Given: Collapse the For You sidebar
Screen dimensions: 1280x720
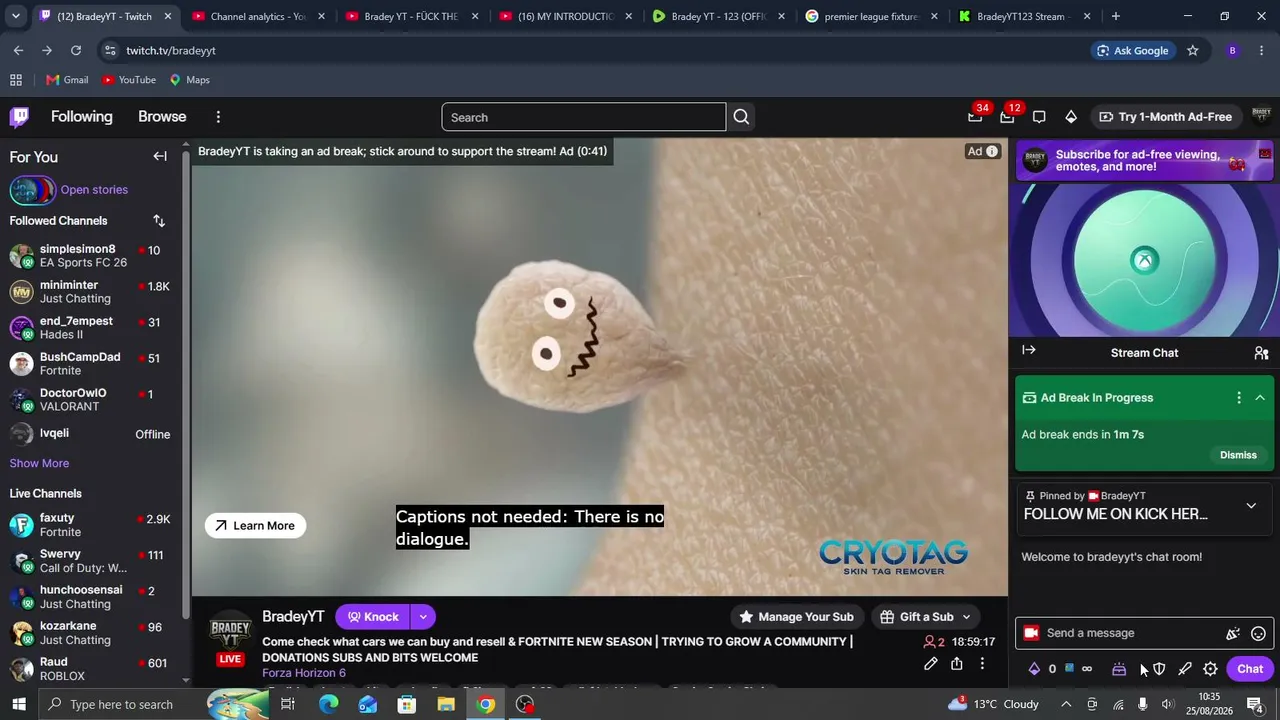Looking at the screenshot, I should click(x=160, y=156).
